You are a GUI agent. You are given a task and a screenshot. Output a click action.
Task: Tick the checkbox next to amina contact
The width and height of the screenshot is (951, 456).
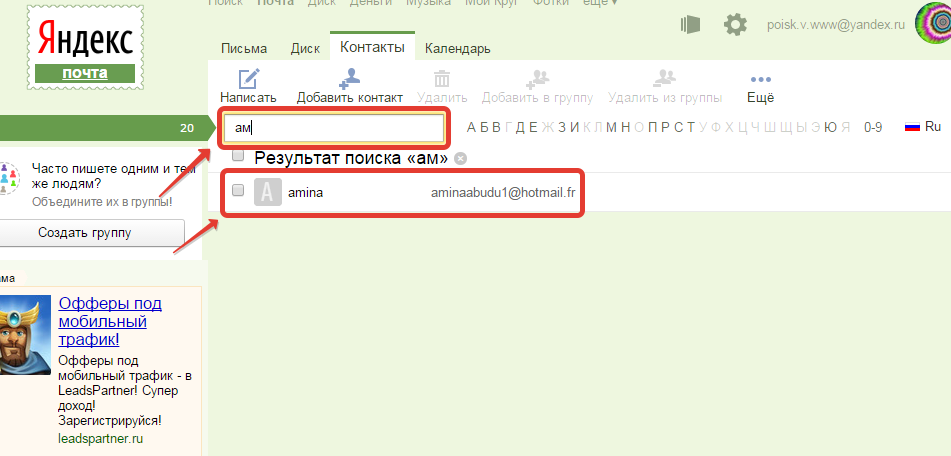coord(238,190)
